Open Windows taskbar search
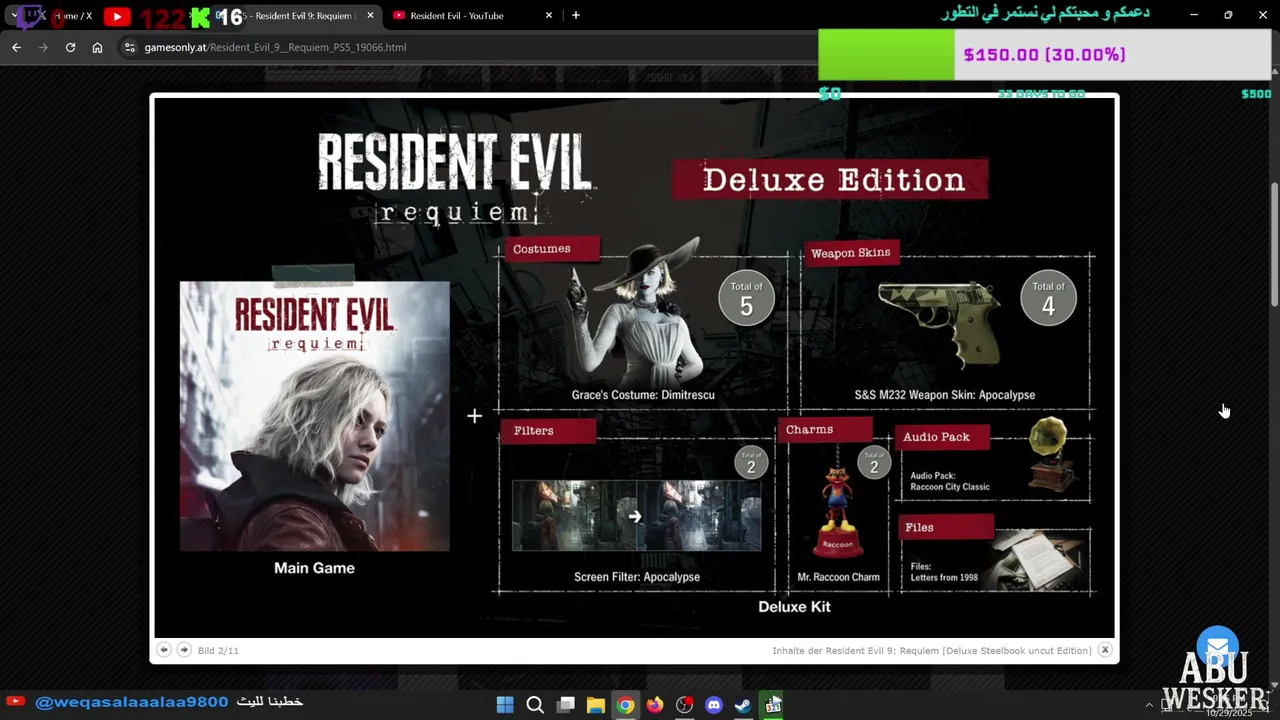The image size is (1280, 720). 535,705
